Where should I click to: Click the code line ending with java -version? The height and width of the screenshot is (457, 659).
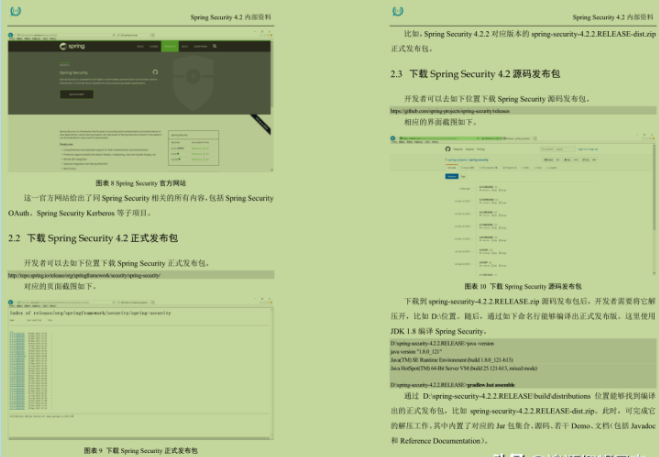(442, 343)
